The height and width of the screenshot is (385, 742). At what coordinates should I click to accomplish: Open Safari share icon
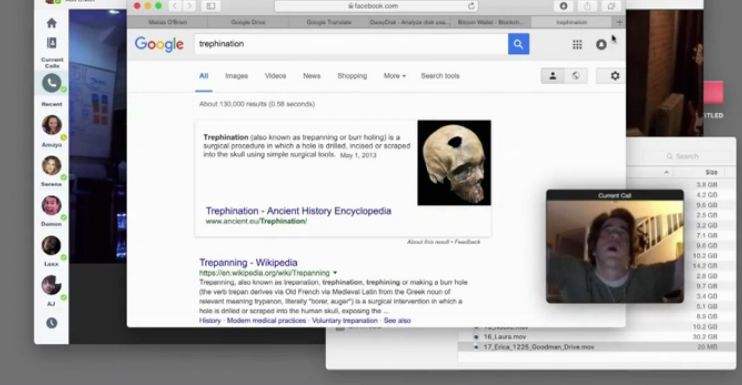coord(587,6)
